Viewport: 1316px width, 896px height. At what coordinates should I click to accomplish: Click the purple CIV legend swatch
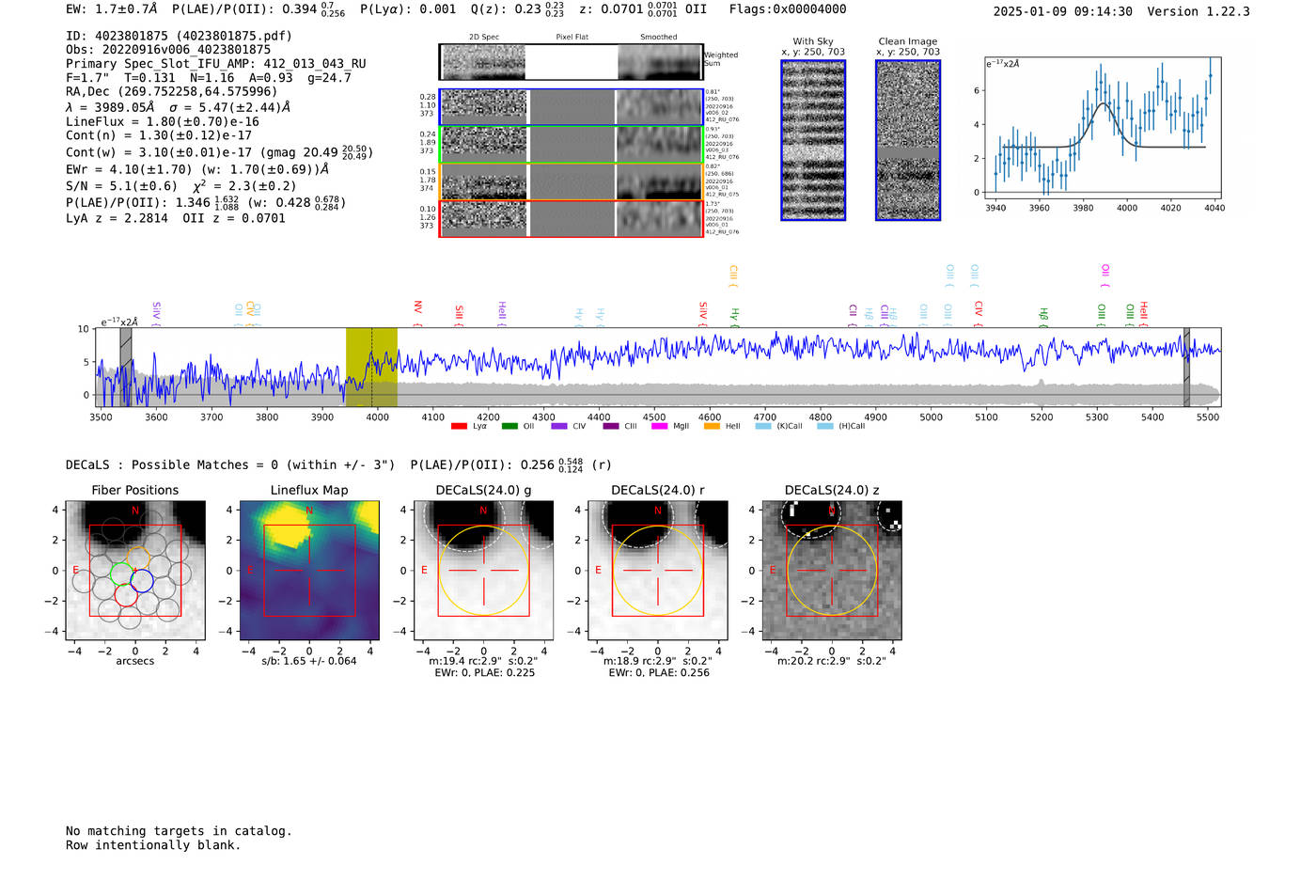tap(559, 426)
